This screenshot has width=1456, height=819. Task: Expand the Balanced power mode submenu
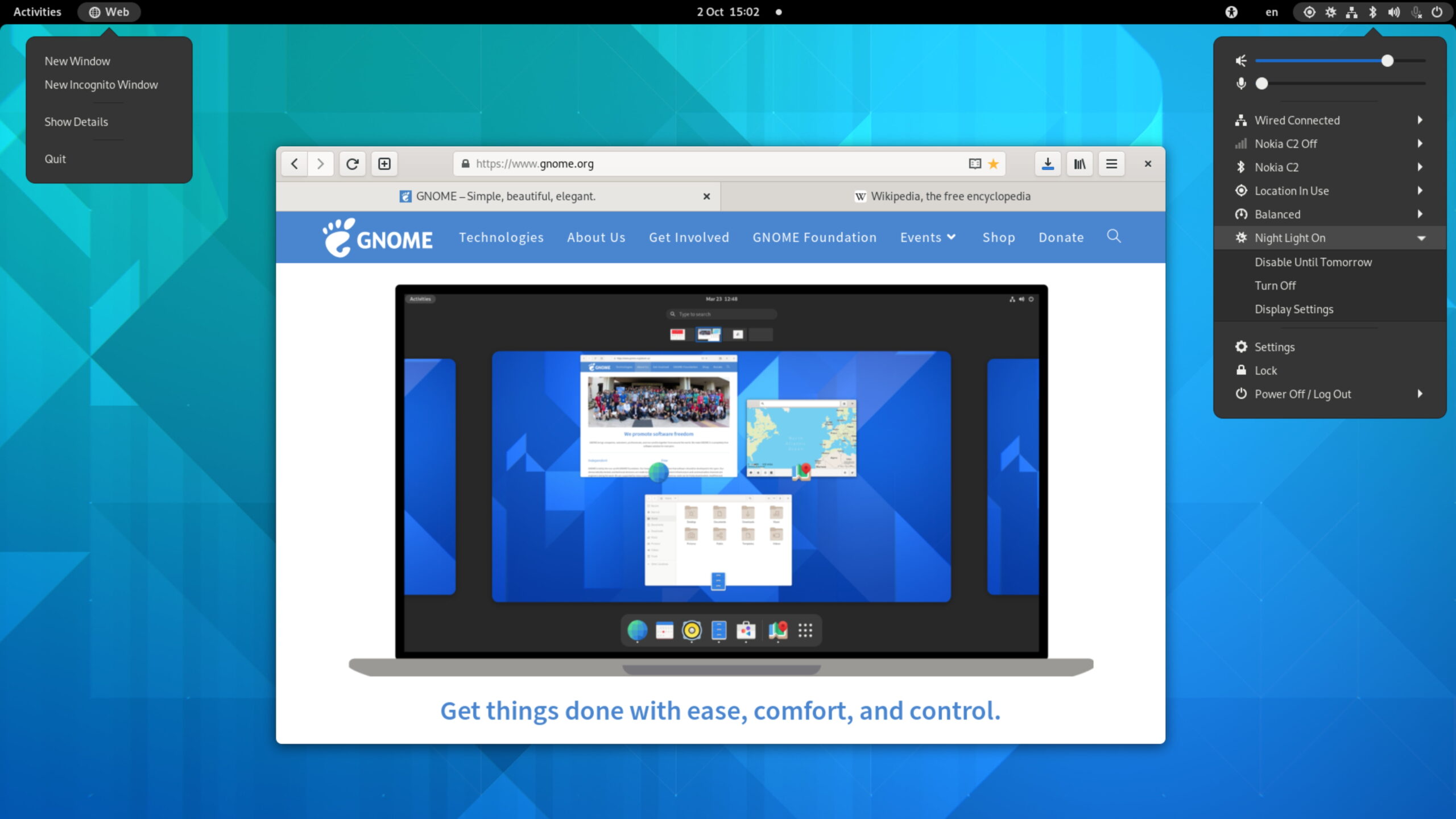[x=1330, y=214]
